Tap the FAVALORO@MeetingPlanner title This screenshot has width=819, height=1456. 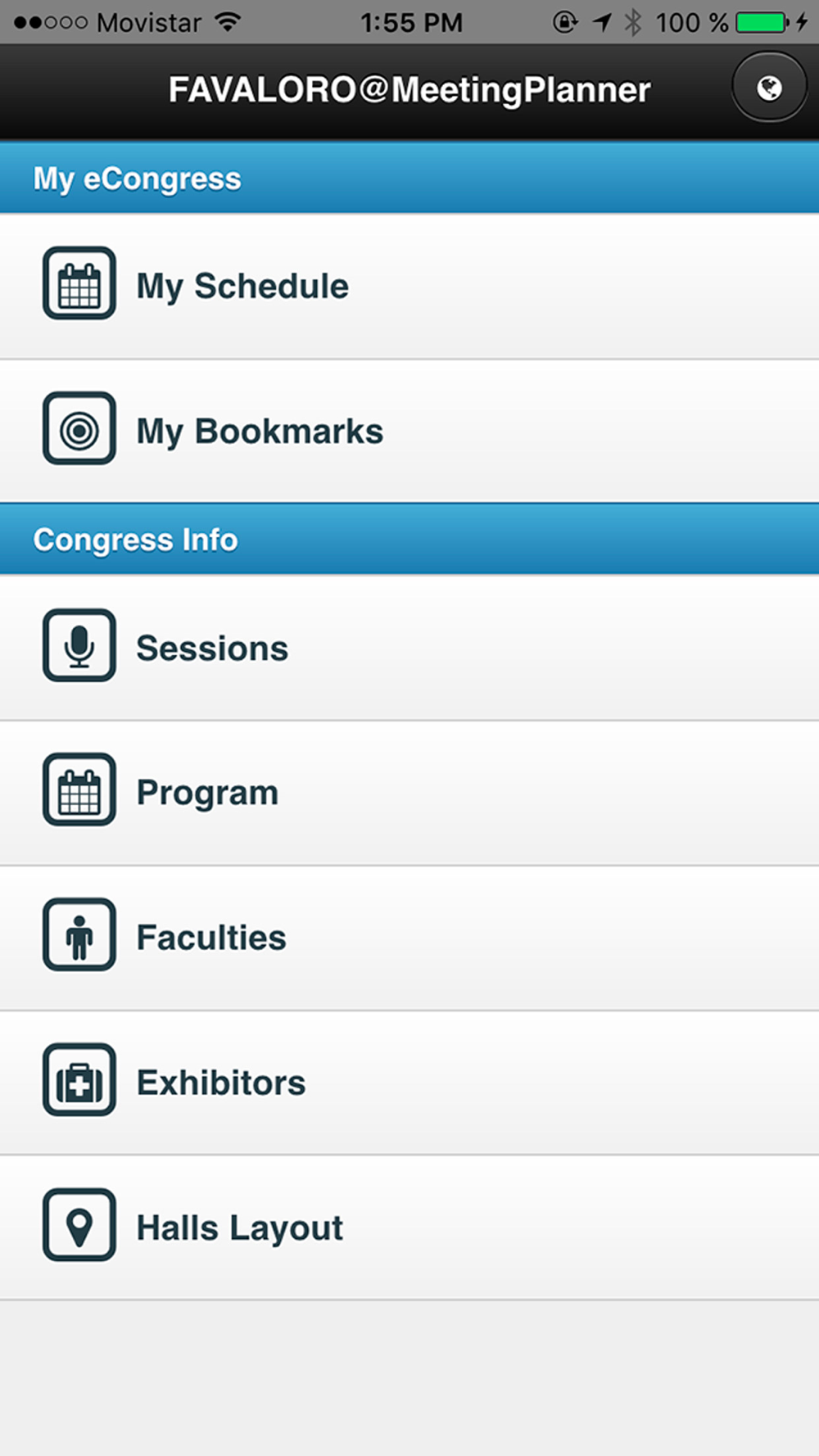tap(409, 90)
